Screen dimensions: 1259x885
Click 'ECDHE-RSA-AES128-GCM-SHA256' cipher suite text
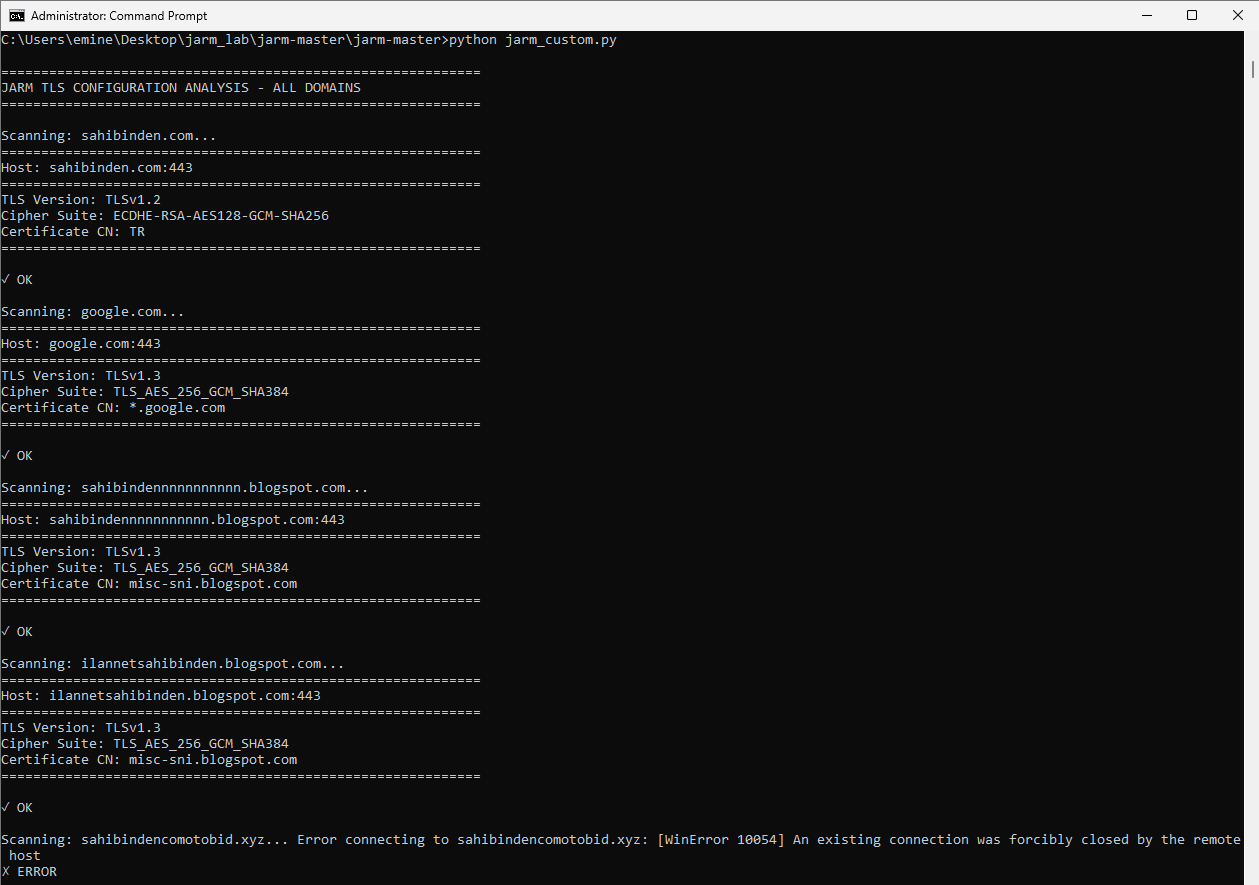point(221,216)
